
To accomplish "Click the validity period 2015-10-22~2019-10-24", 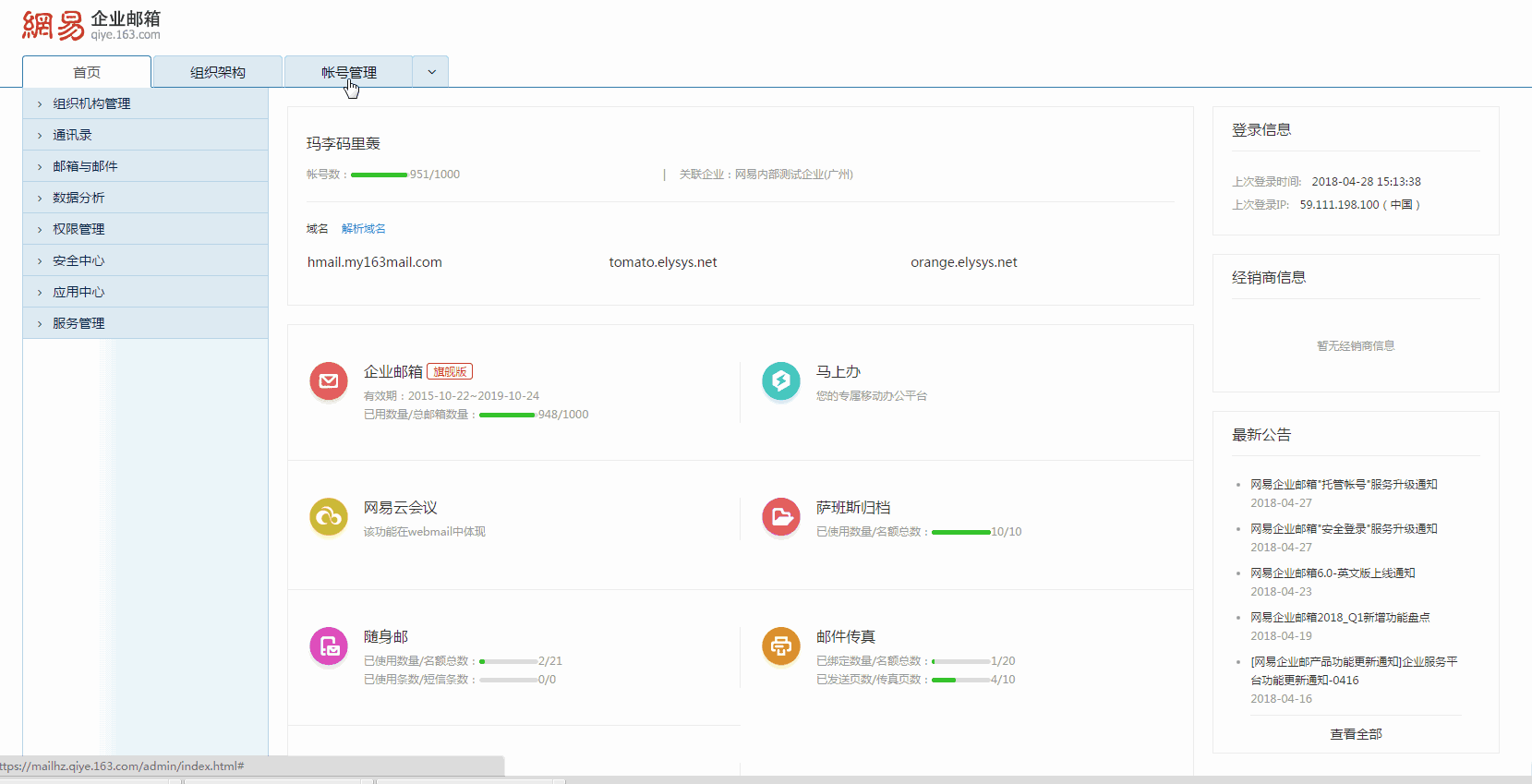I will [474, 396].
